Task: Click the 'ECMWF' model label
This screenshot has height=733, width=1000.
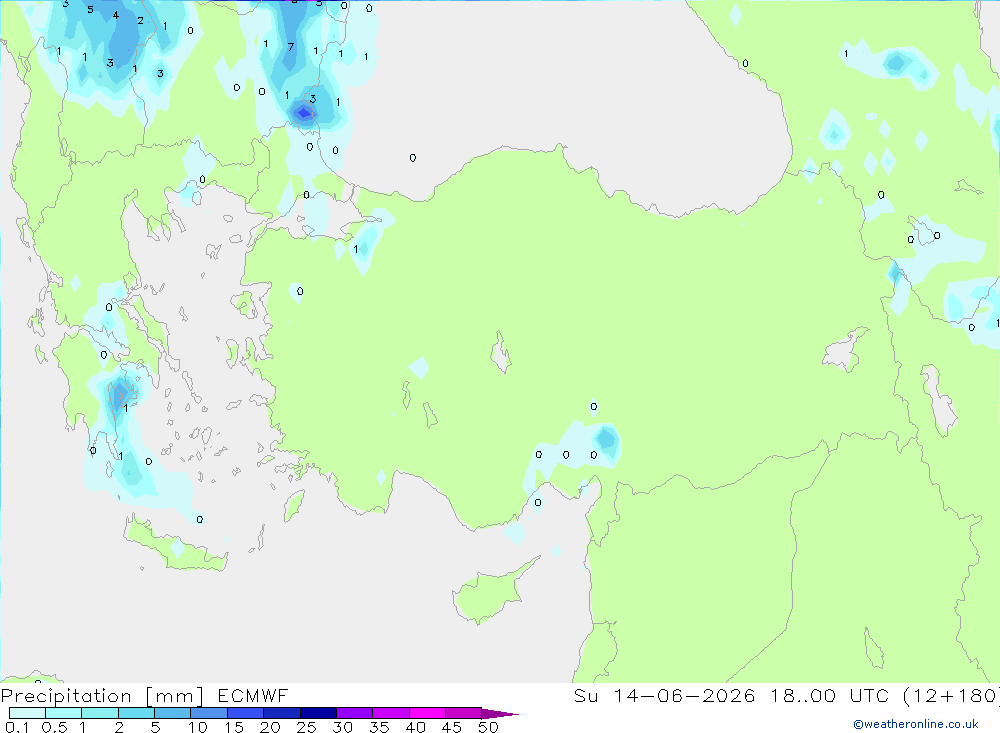Action: tap(253, 695)
